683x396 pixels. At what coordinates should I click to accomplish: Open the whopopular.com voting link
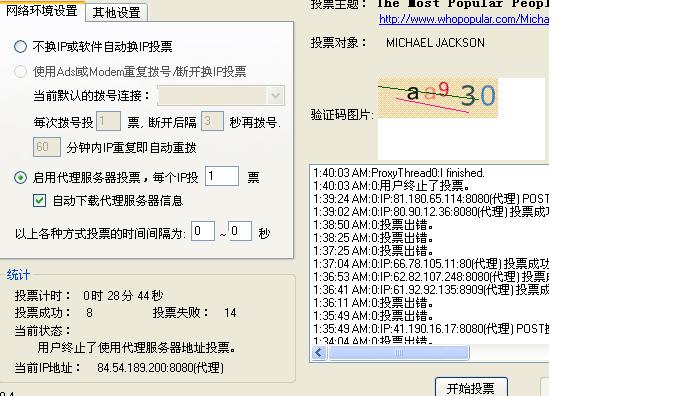(x=464, y=19)
